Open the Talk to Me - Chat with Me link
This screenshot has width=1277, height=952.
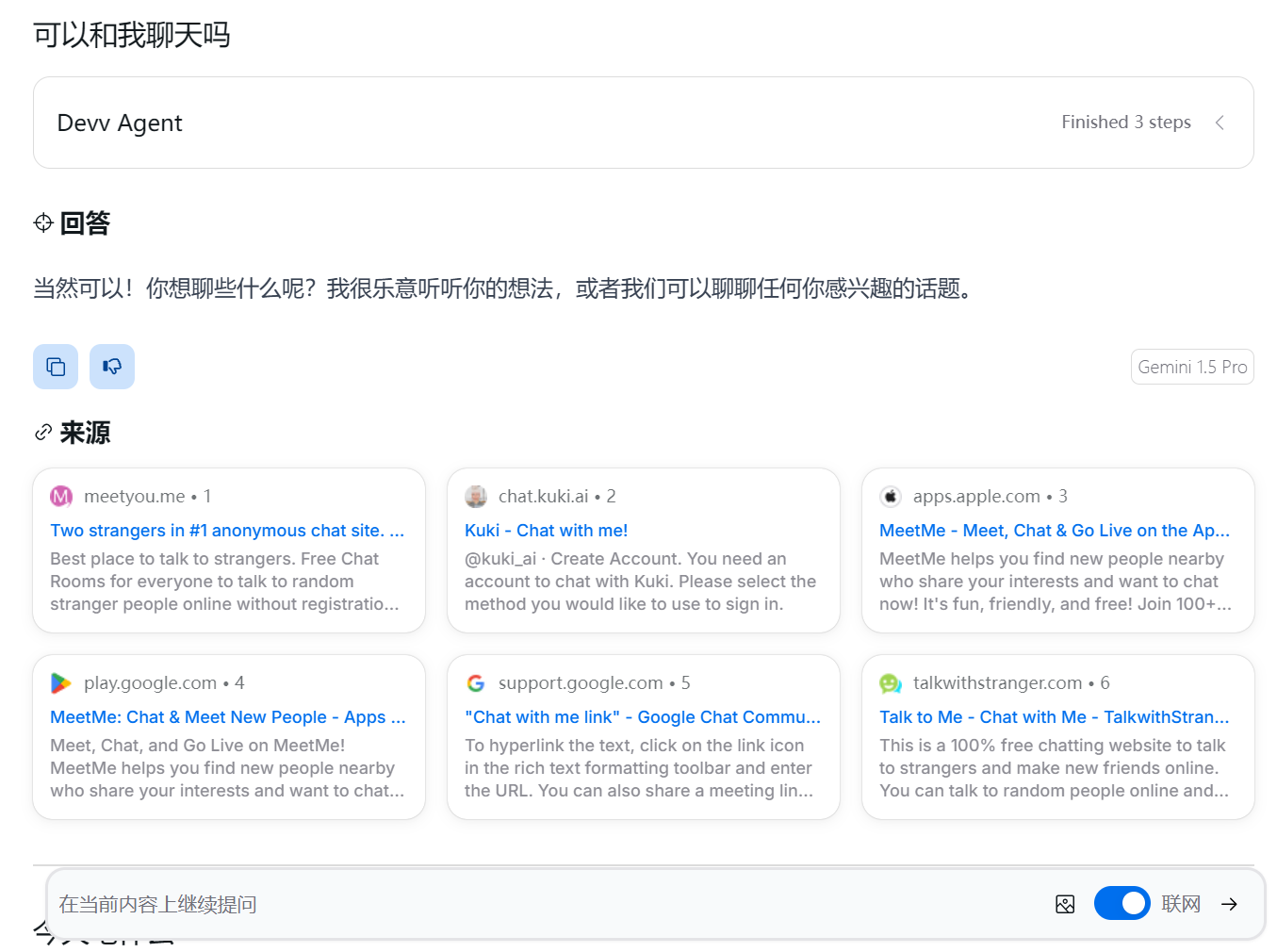(x=1054, y=717)
